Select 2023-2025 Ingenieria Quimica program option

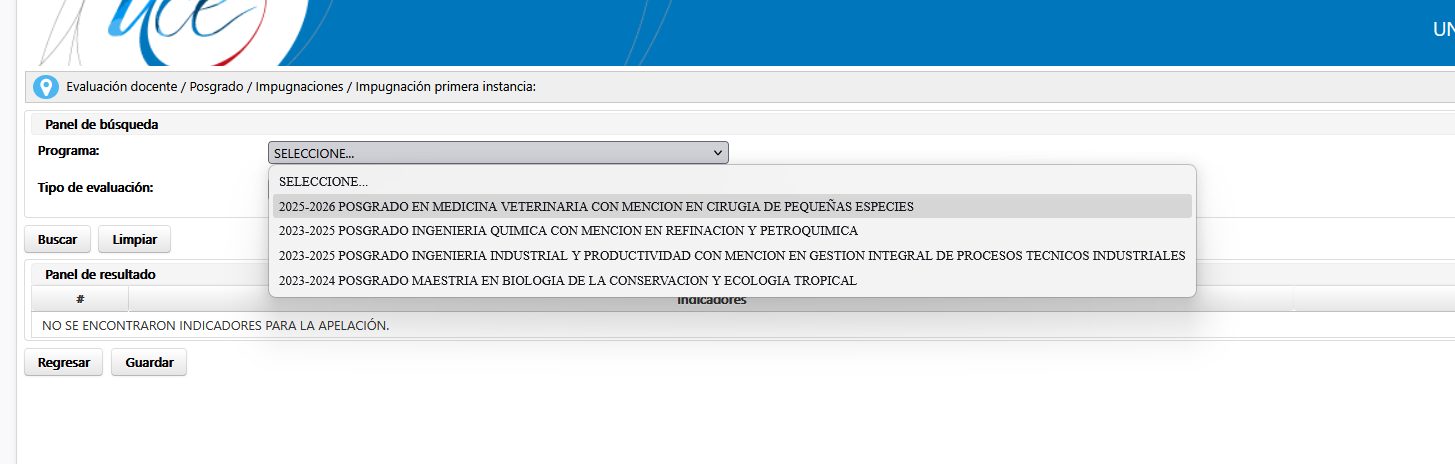tap(567, 231)
